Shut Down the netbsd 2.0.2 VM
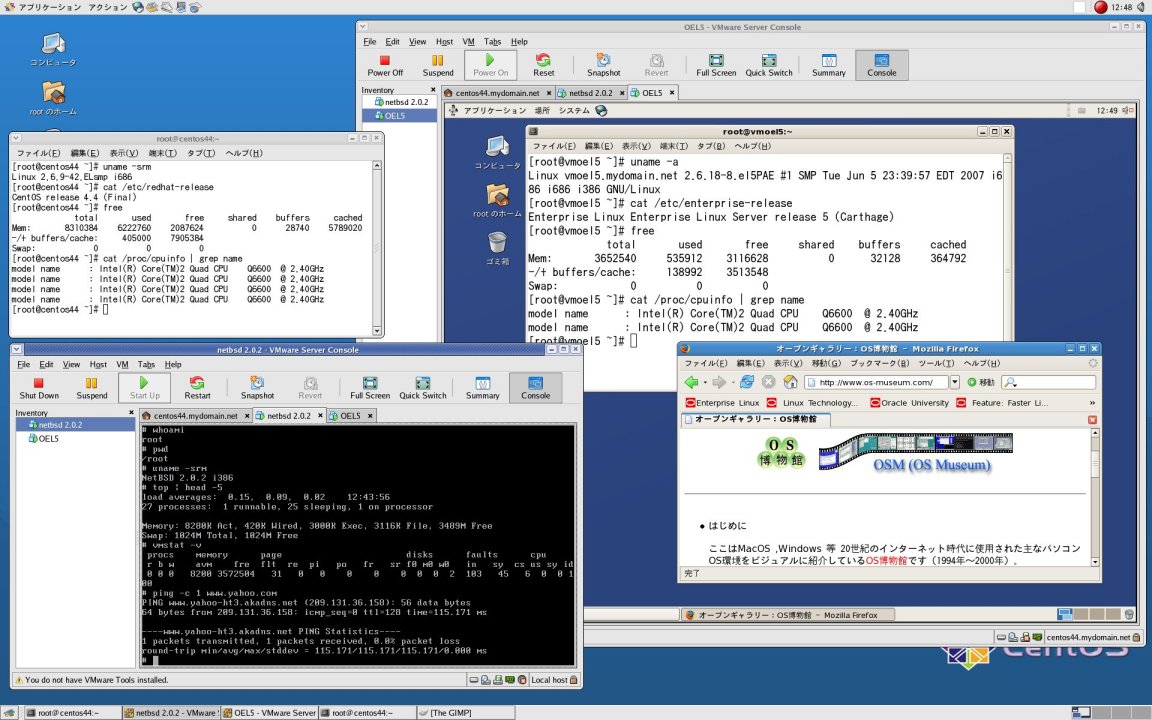1152x720 pixels. tap(39, 388)
